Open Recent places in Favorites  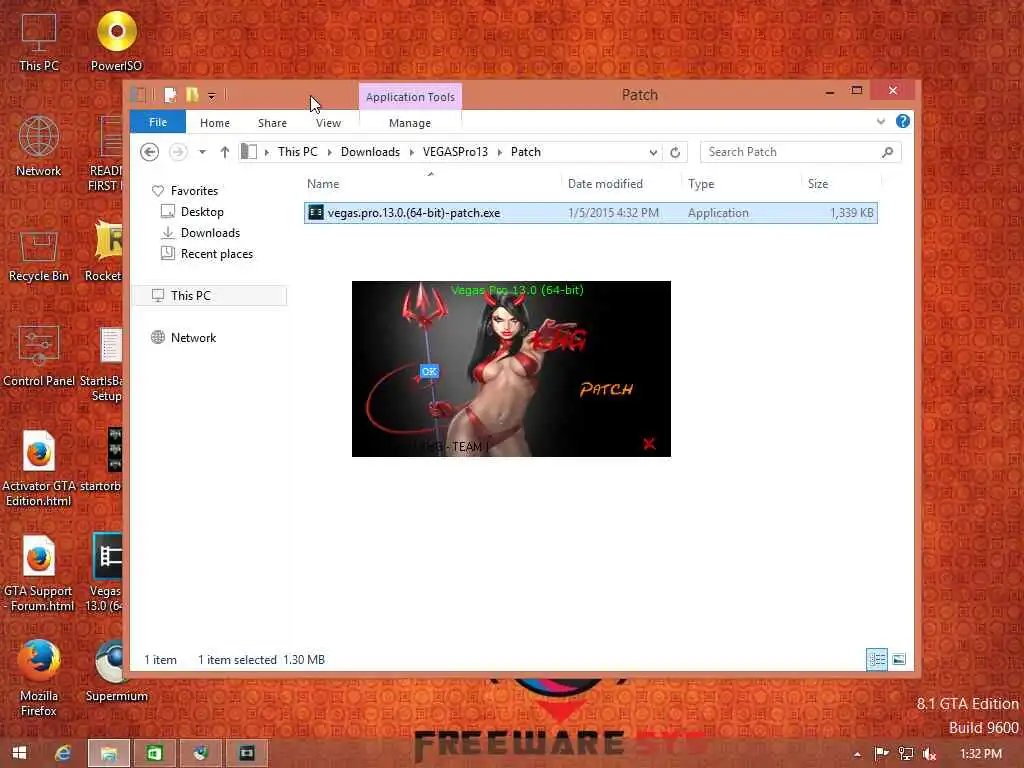(216, 253)
